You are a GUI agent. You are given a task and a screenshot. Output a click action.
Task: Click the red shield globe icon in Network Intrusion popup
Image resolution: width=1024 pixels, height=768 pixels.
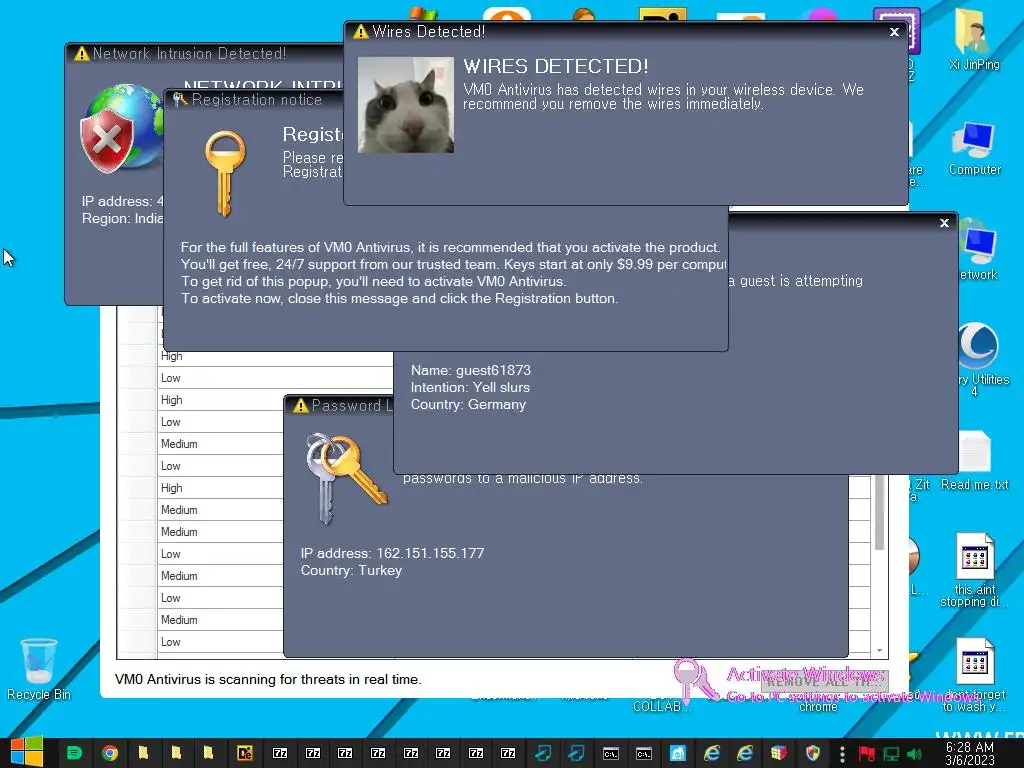pos(121,128)
